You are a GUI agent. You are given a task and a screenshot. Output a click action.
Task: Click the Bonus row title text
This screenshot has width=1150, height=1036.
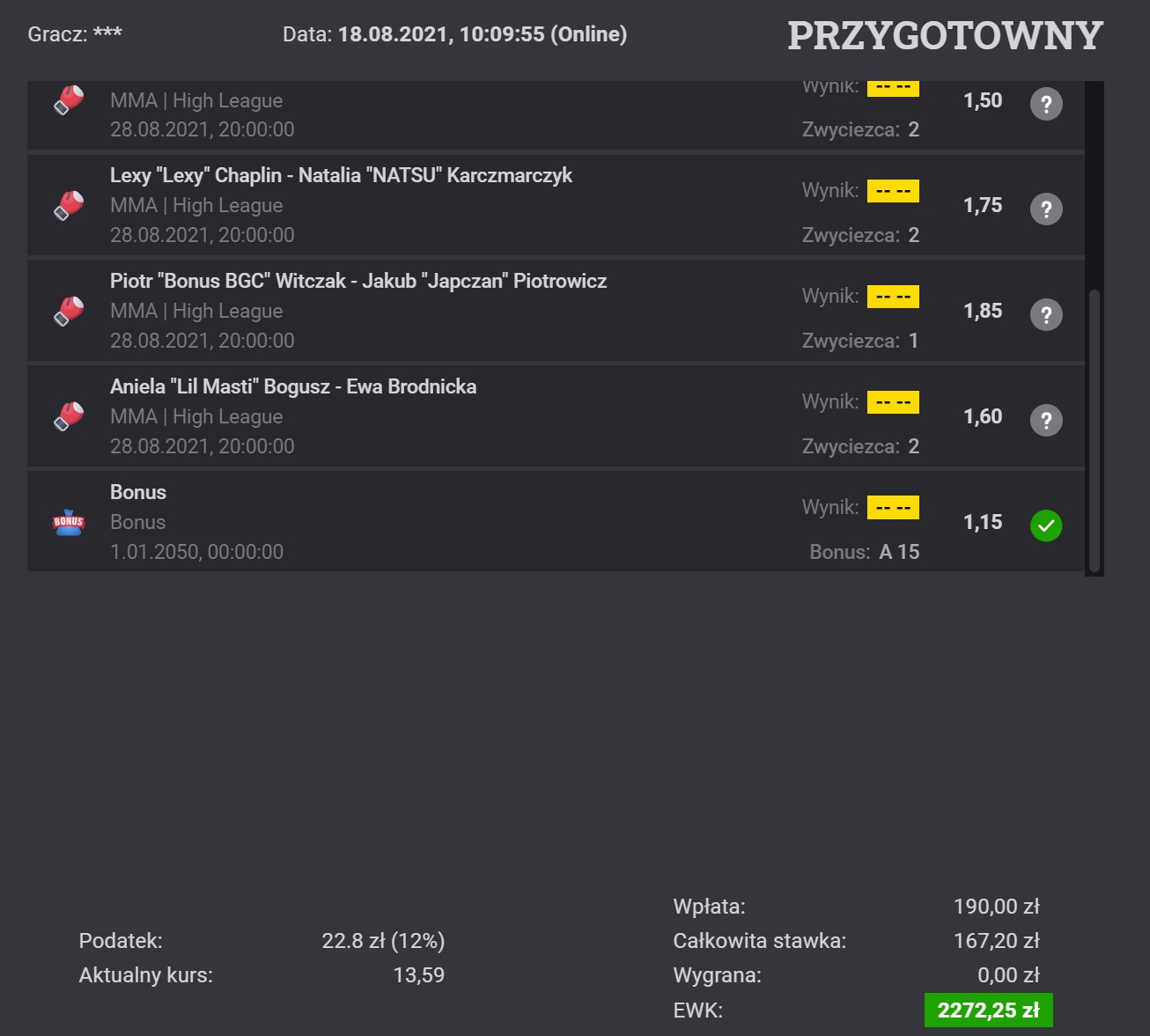pyautogui.click(x=138, y=492)
